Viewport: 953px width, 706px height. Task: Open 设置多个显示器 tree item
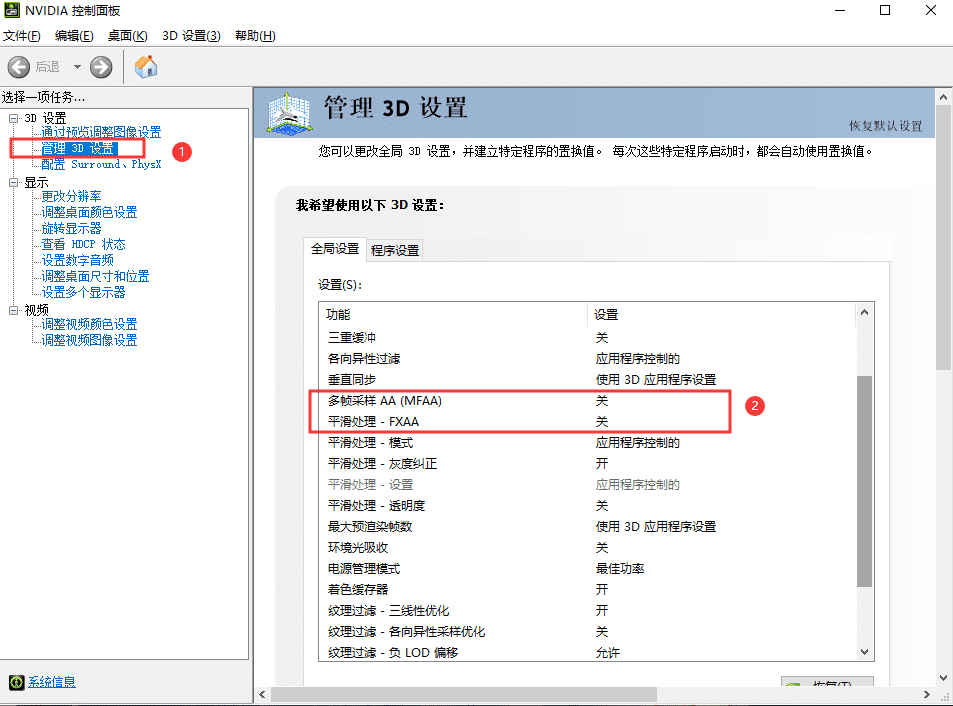pos(83,292)
